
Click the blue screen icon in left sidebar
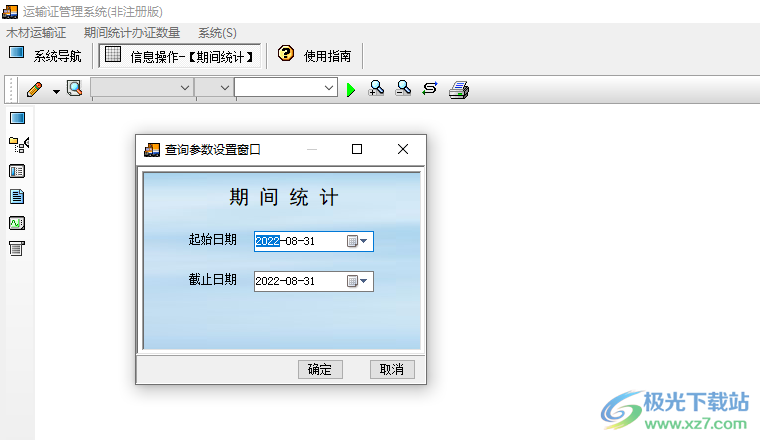click(x=17, y=118)
